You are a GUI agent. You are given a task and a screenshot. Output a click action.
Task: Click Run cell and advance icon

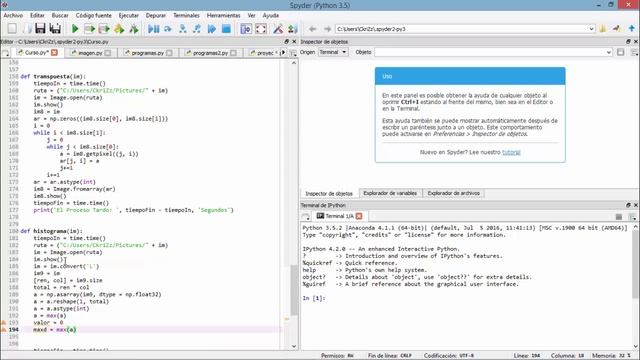pyautogui.click(x=104, y=29)
